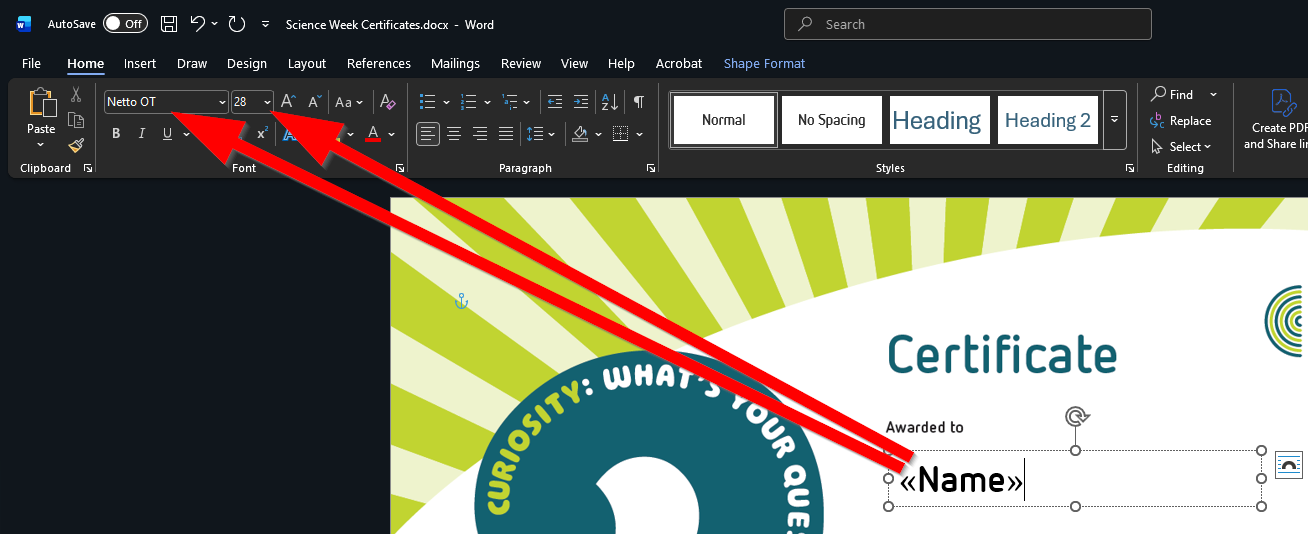Expand the Styles gallery more arrow
Screen dimensions: 1308x534
click(1114, 120)
